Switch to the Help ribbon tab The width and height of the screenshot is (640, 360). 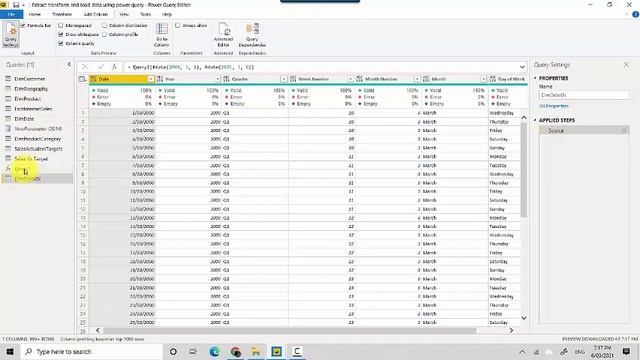(x=167, y=14)
